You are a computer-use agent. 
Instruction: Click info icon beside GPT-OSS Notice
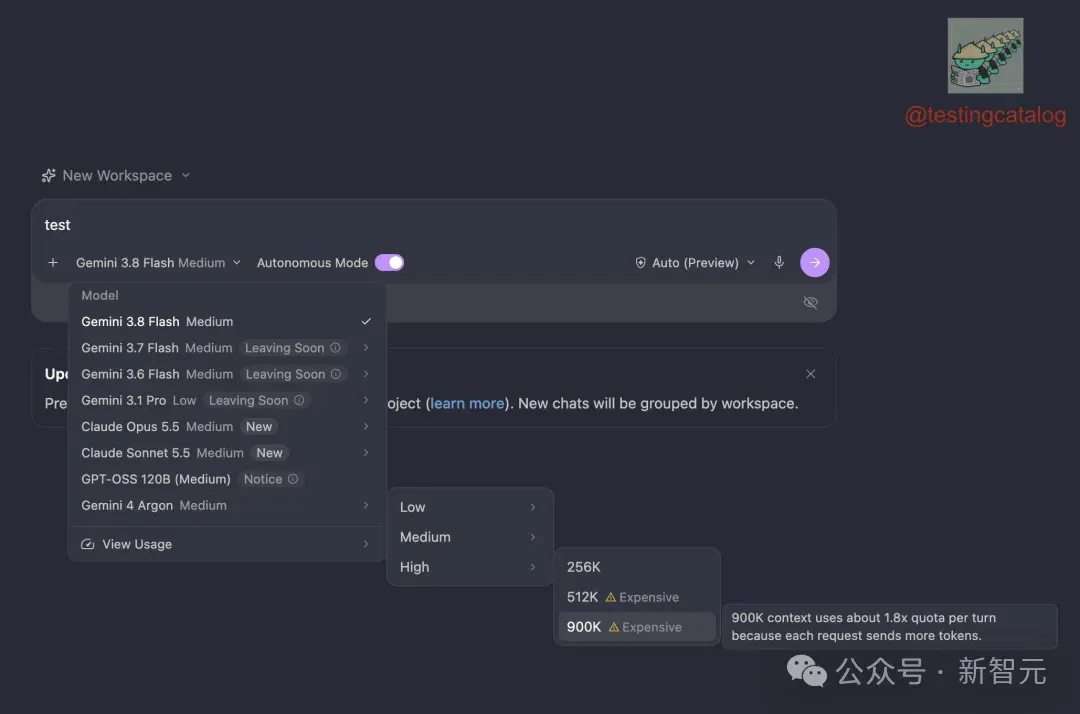[293, 479]
